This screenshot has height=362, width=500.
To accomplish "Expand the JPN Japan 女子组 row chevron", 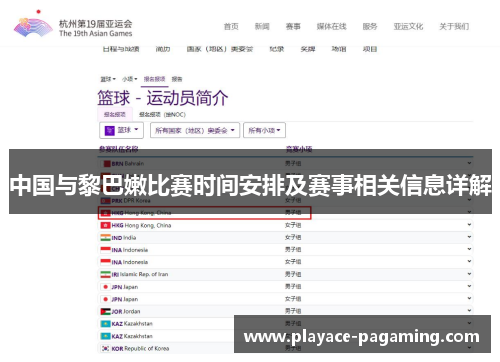I will pos(469,298).
